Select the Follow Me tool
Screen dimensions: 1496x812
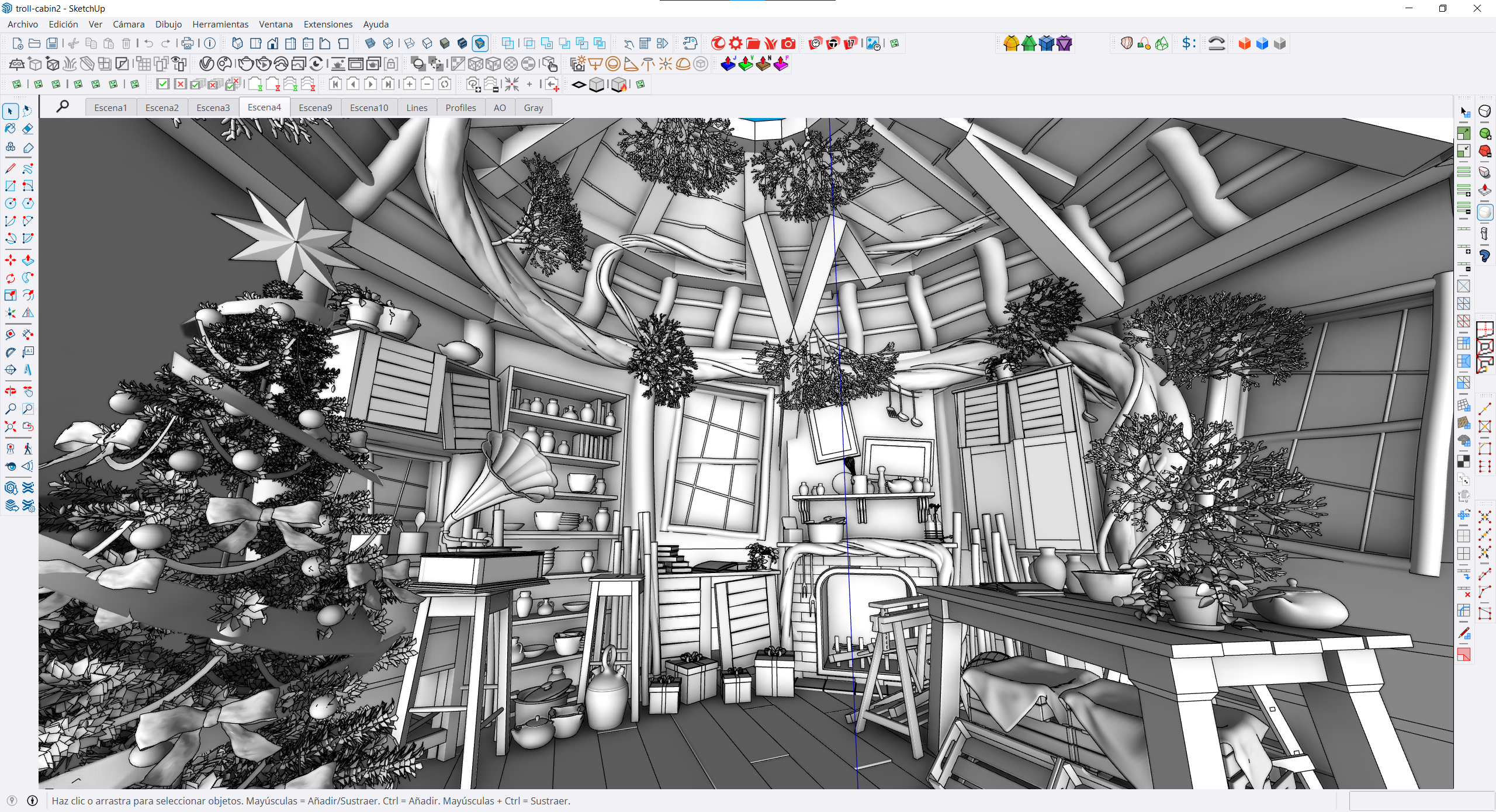[27, 277]
